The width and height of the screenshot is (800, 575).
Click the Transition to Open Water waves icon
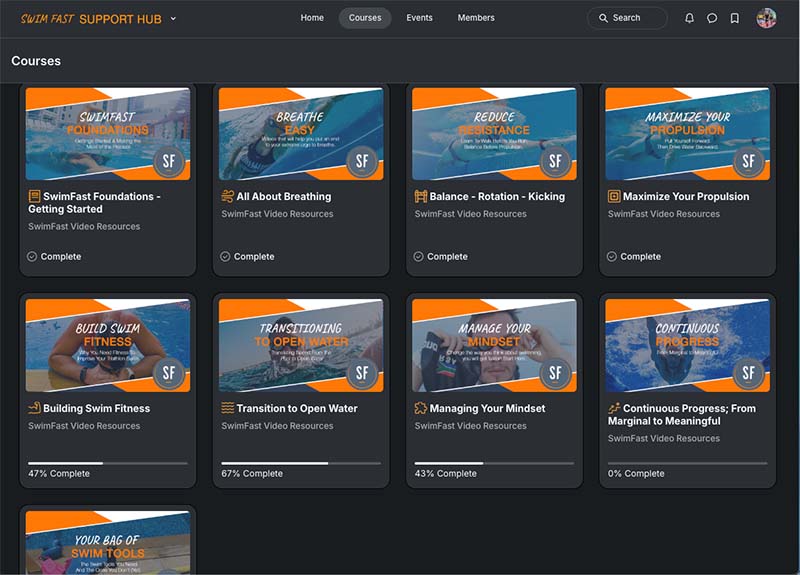(x=228, y=408)
